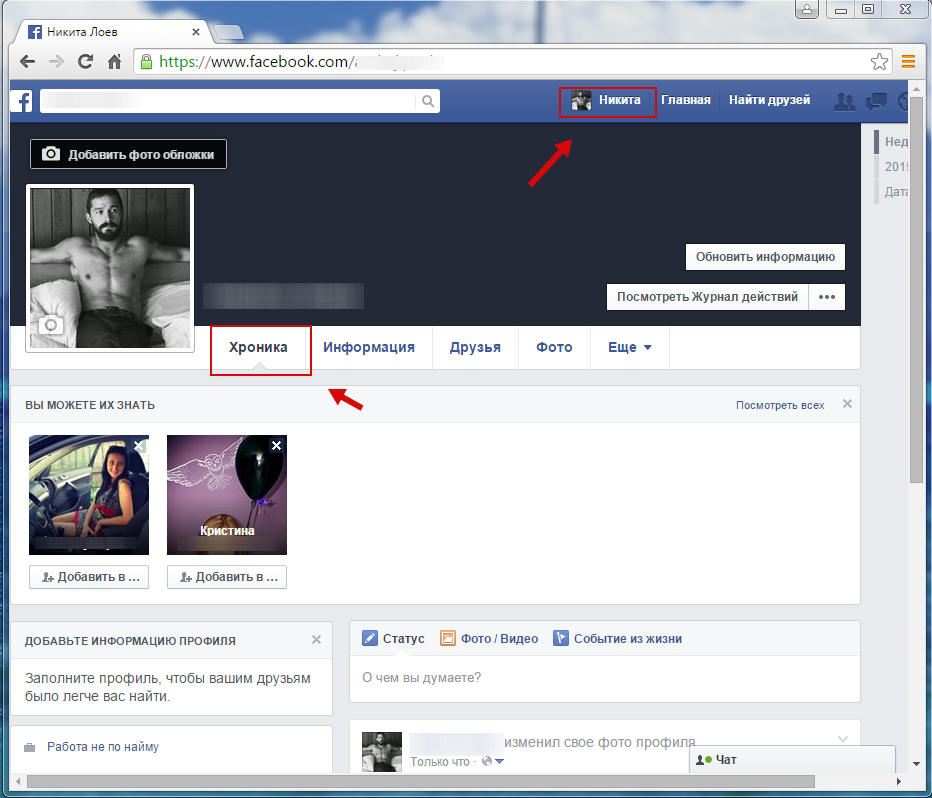The image size is (932, 798).
Task: Bookmark page with the star icon
Action: click(x=879, y=62)
